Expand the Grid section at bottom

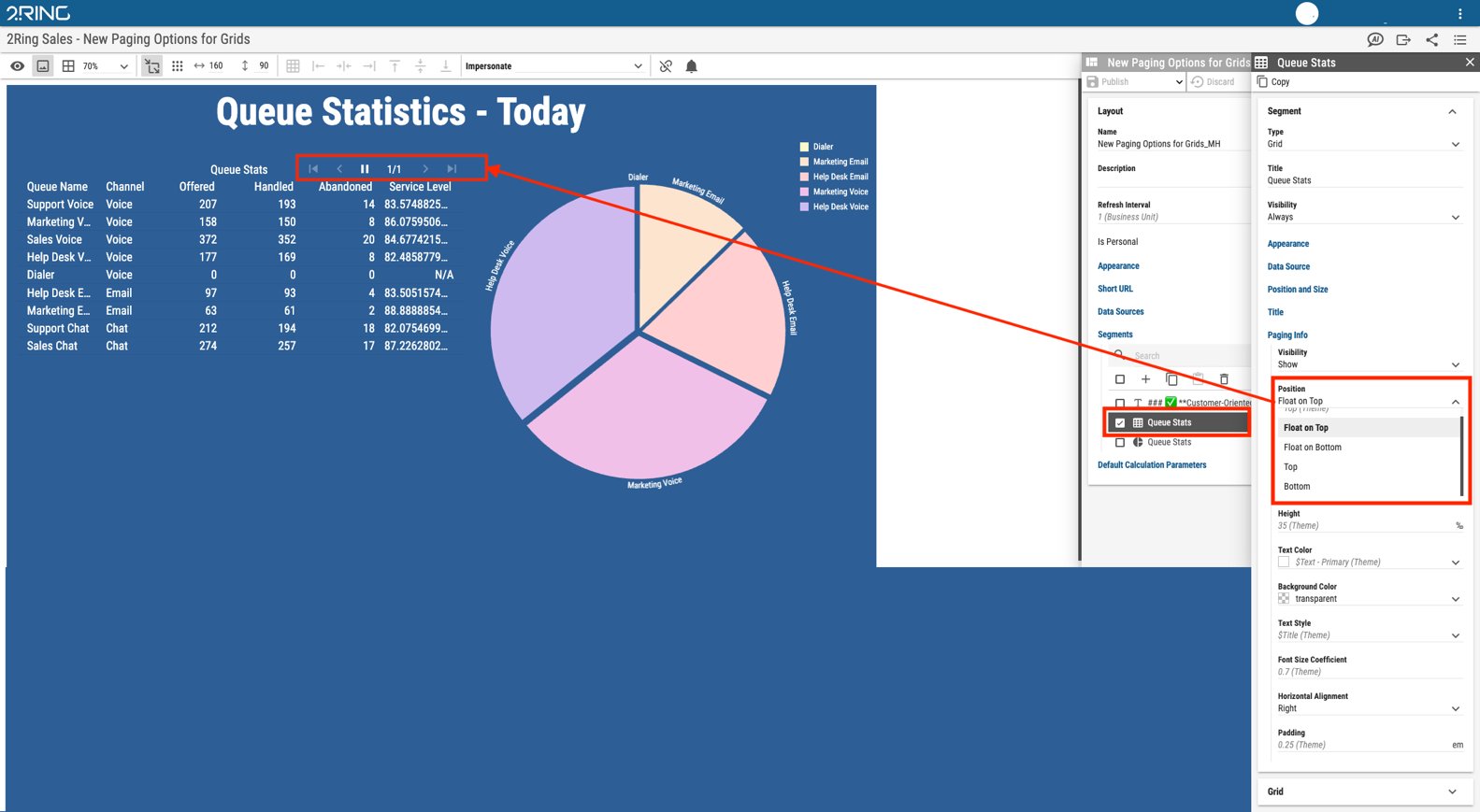[x=1365, y=791]
